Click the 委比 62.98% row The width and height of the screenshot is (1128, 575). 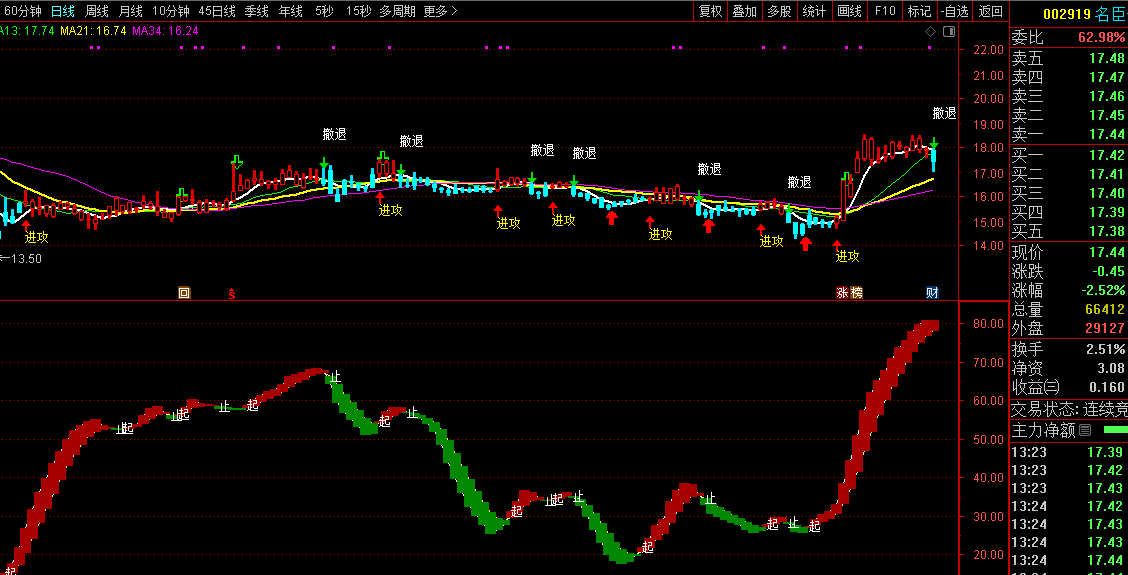[x=1069, y=37]
